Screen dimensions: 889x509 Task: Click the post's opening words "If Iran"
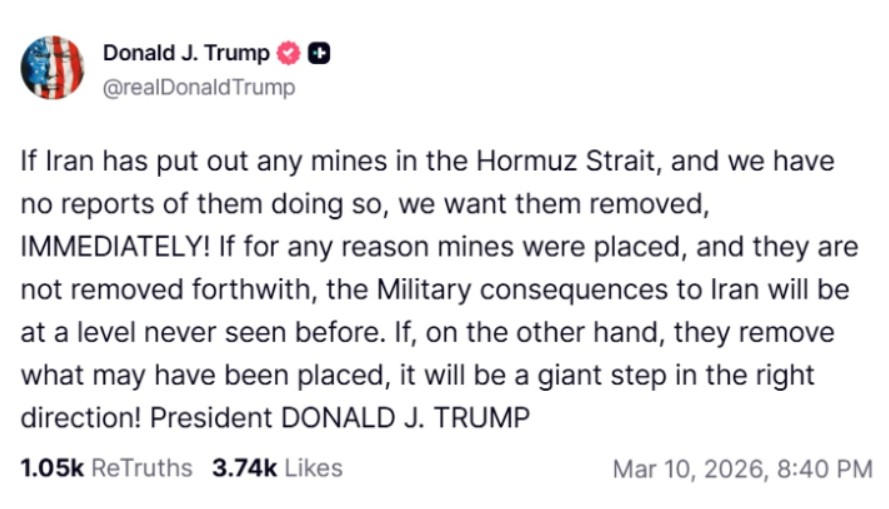(x=52, y=160)
